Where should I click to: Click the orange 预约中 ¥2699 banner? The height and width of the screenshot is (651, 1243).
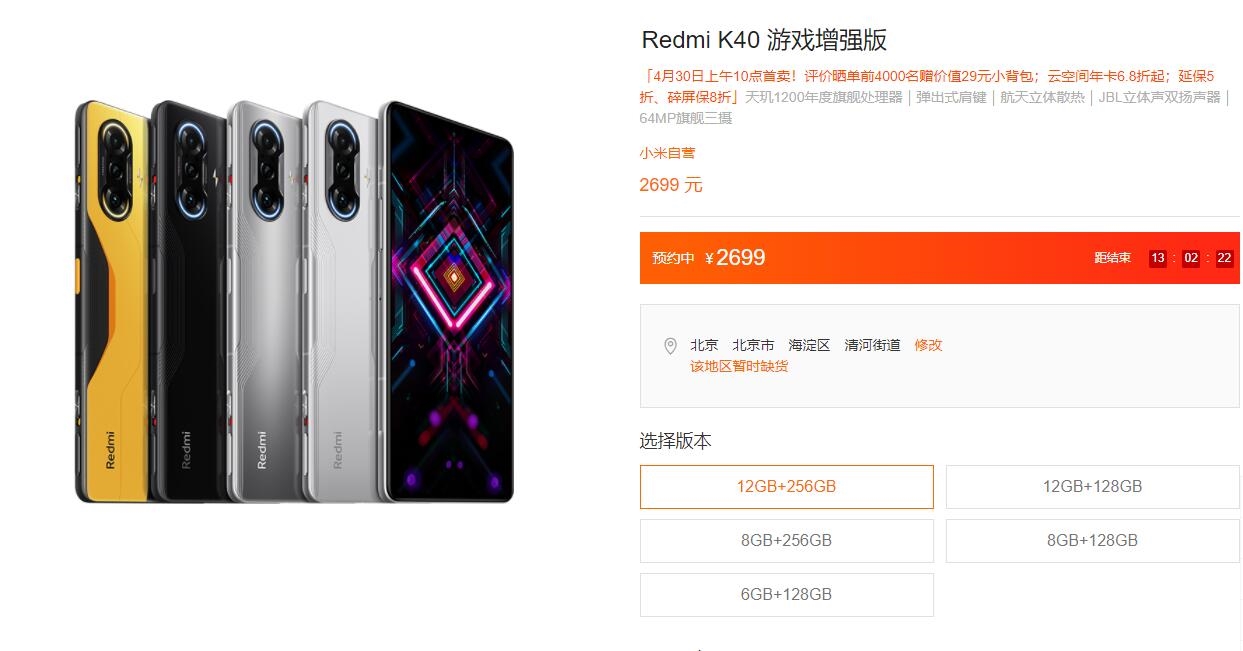[940, 258]
